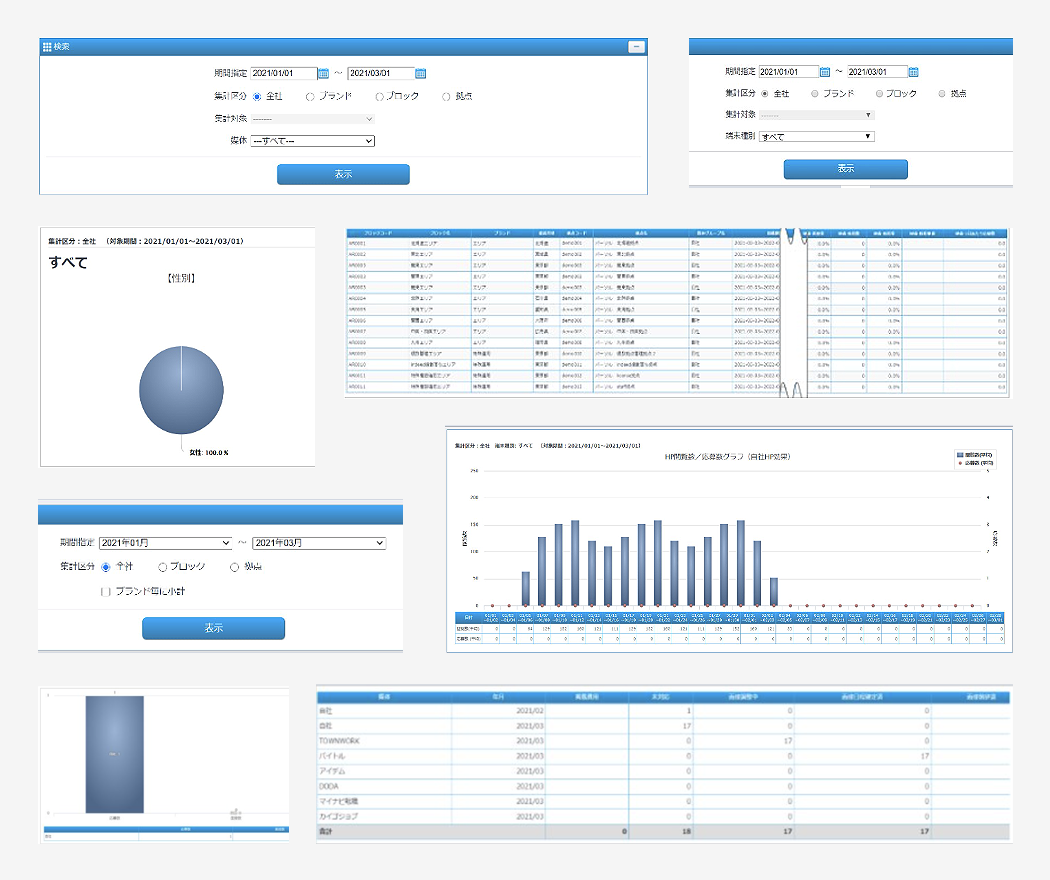
Task: Open the 2021年03月 end month dropdown
Action: [x=318, y=543]
